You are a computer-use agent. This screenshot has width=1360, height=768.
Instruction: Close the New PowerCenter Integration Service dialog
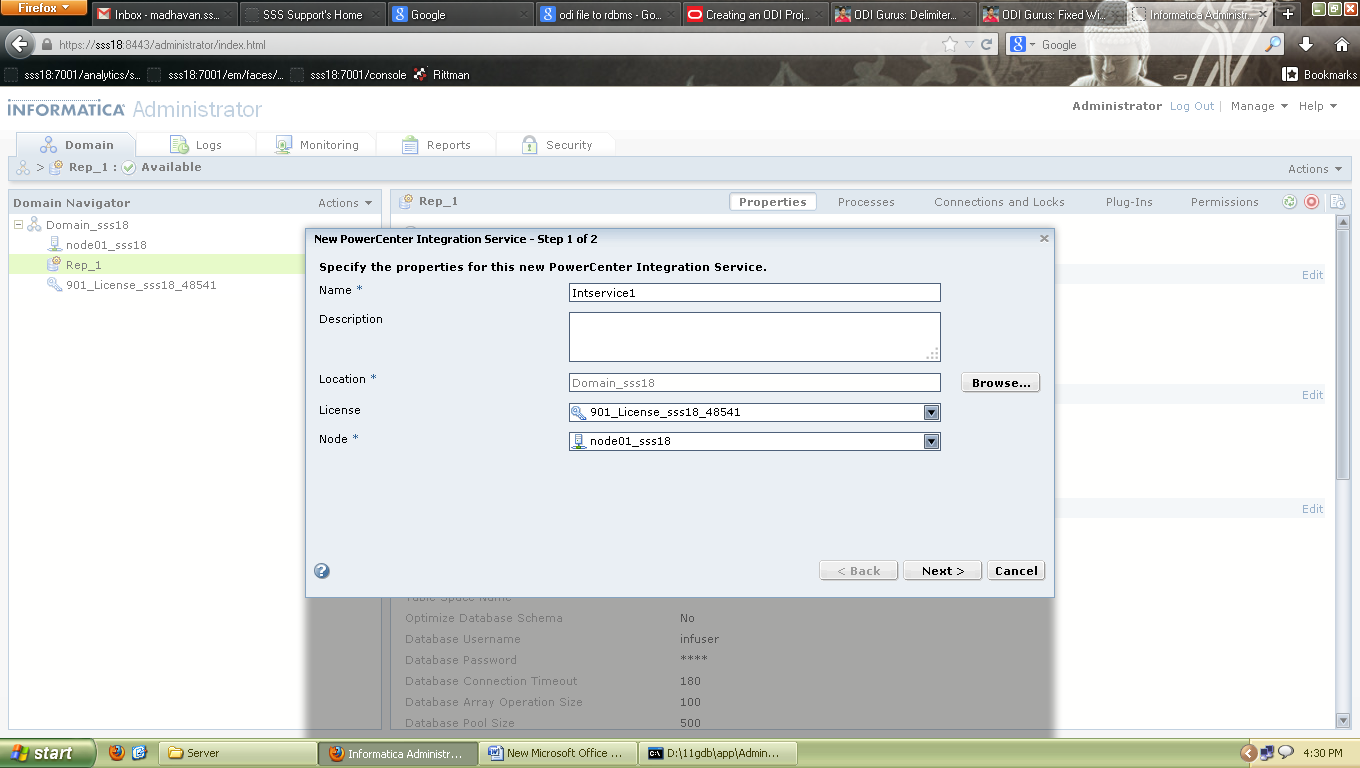click(1044, 239)
